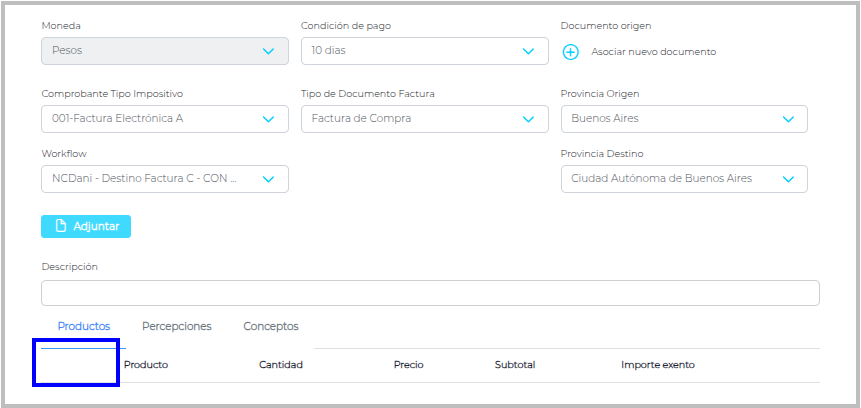This screenshot has width=861, height=408.
Task: Click the chevron arrow in the Moneda field
Action: (x=268, y=51)
